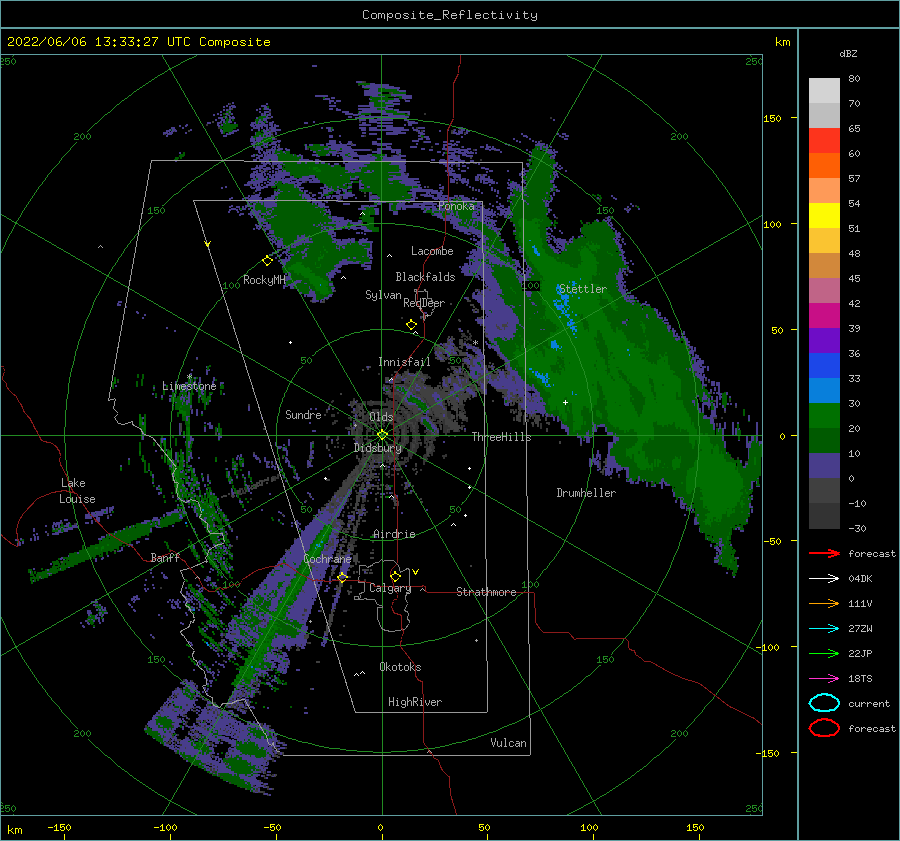Pick the cyan 27ZW arrow symbol
Viewport: 900px width, 841px height.
point(824,629)
